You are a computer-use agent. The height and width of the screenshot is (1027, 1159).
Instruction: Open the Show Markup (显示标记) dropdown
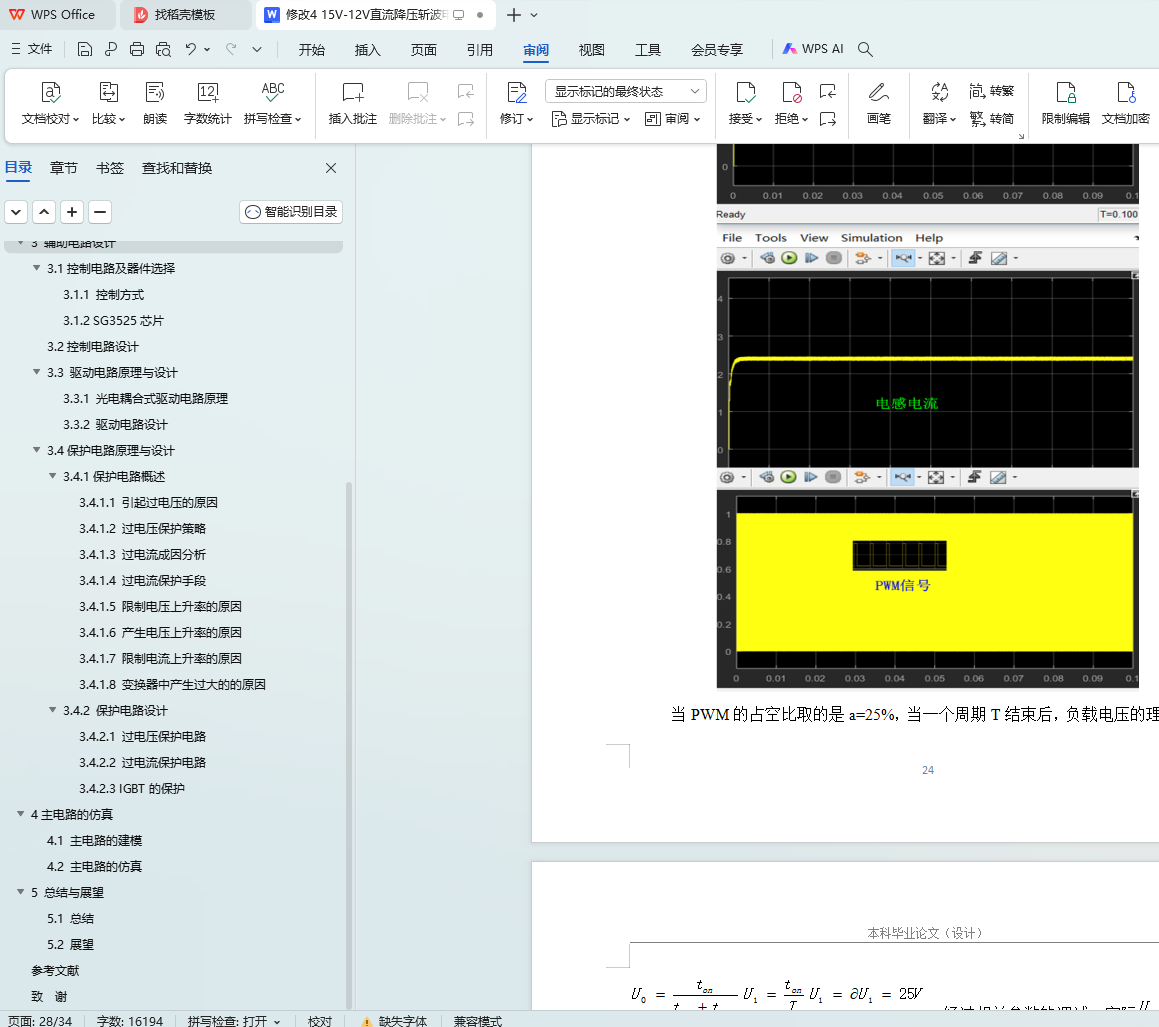(591, 119)
